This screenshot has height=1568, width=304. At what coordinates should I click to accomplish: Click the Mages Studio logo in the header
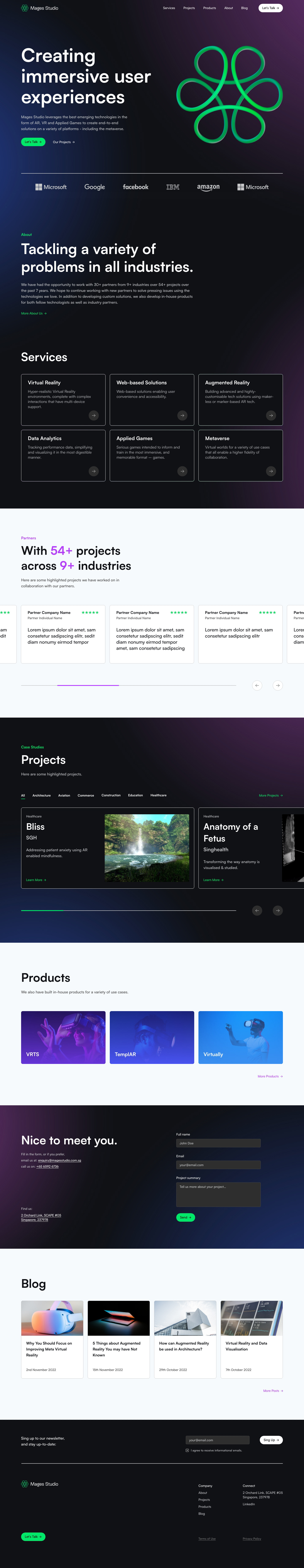click(39, 8)
